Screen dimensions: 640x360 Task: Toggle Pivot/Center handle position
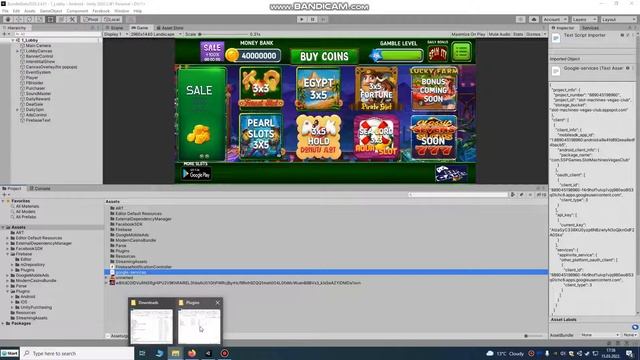tap(91, 19)
